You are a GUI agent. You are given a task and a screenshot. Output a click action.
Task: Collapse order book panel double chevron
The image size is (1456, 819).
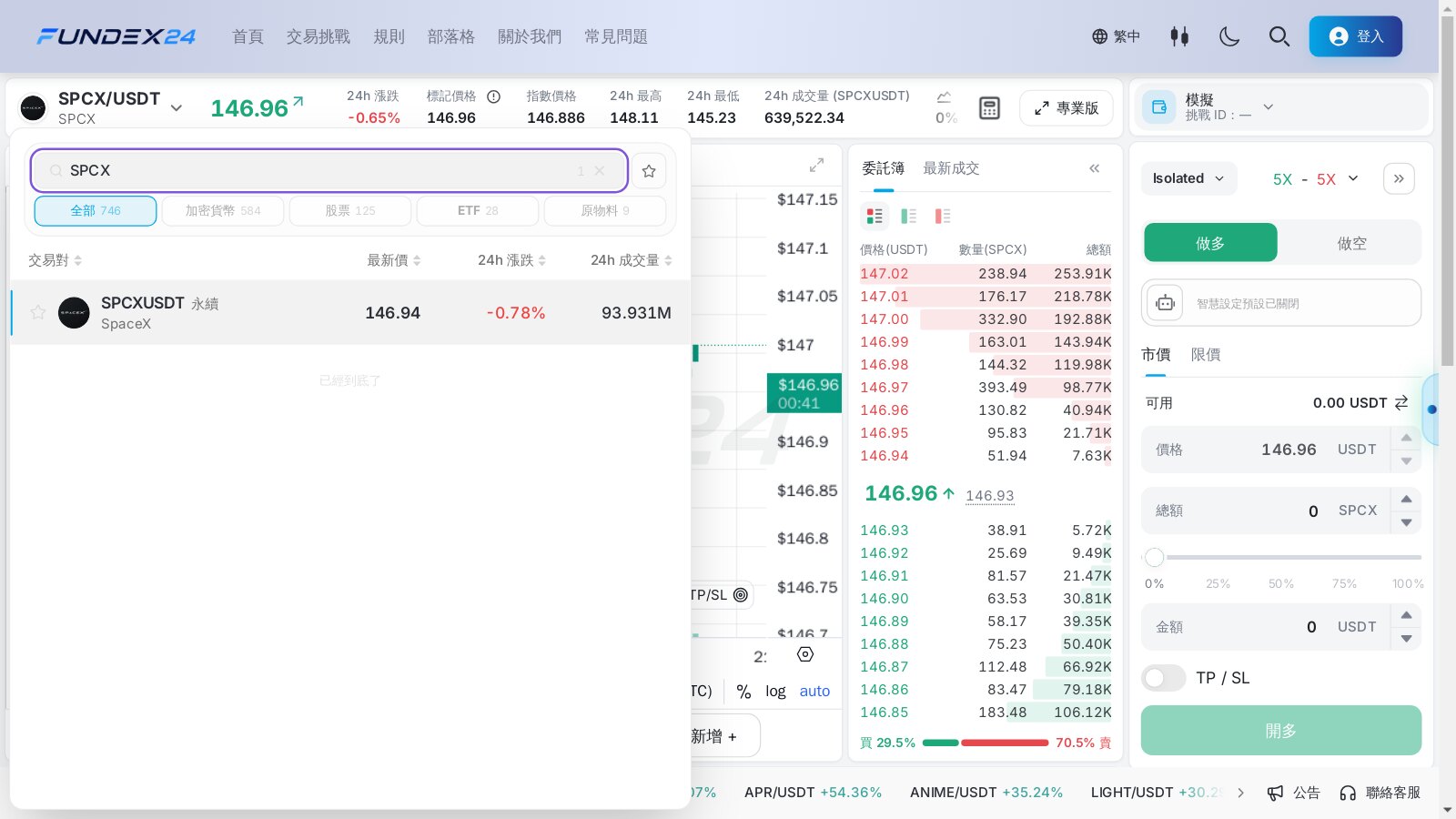(x=1095, y=168)
